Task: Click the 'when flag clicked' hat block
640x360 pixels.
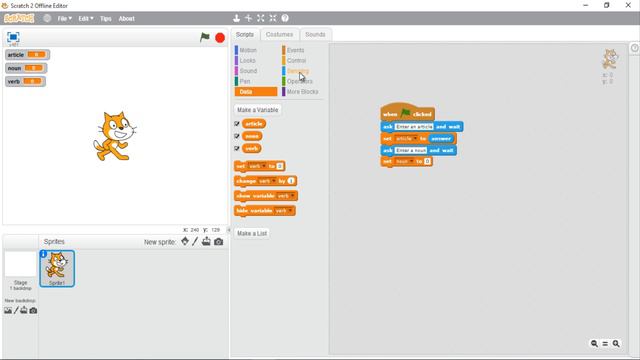Action: 407,112
